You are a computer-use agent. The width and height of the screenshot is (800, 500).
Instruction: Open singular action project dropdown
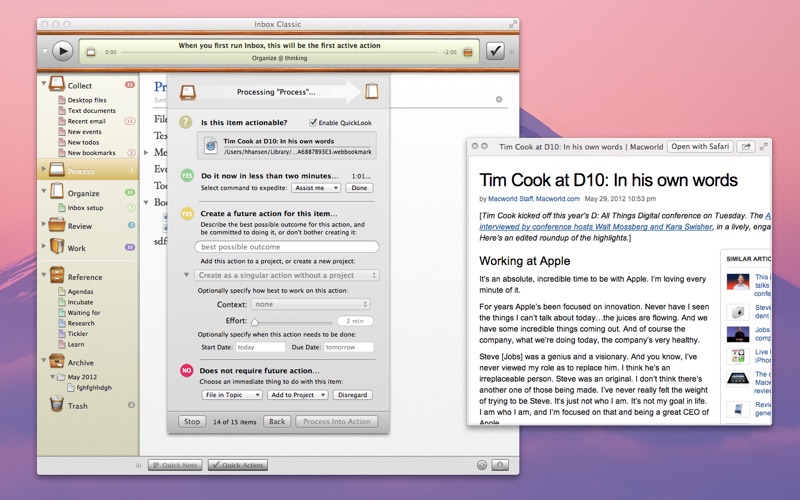[286, 275]
